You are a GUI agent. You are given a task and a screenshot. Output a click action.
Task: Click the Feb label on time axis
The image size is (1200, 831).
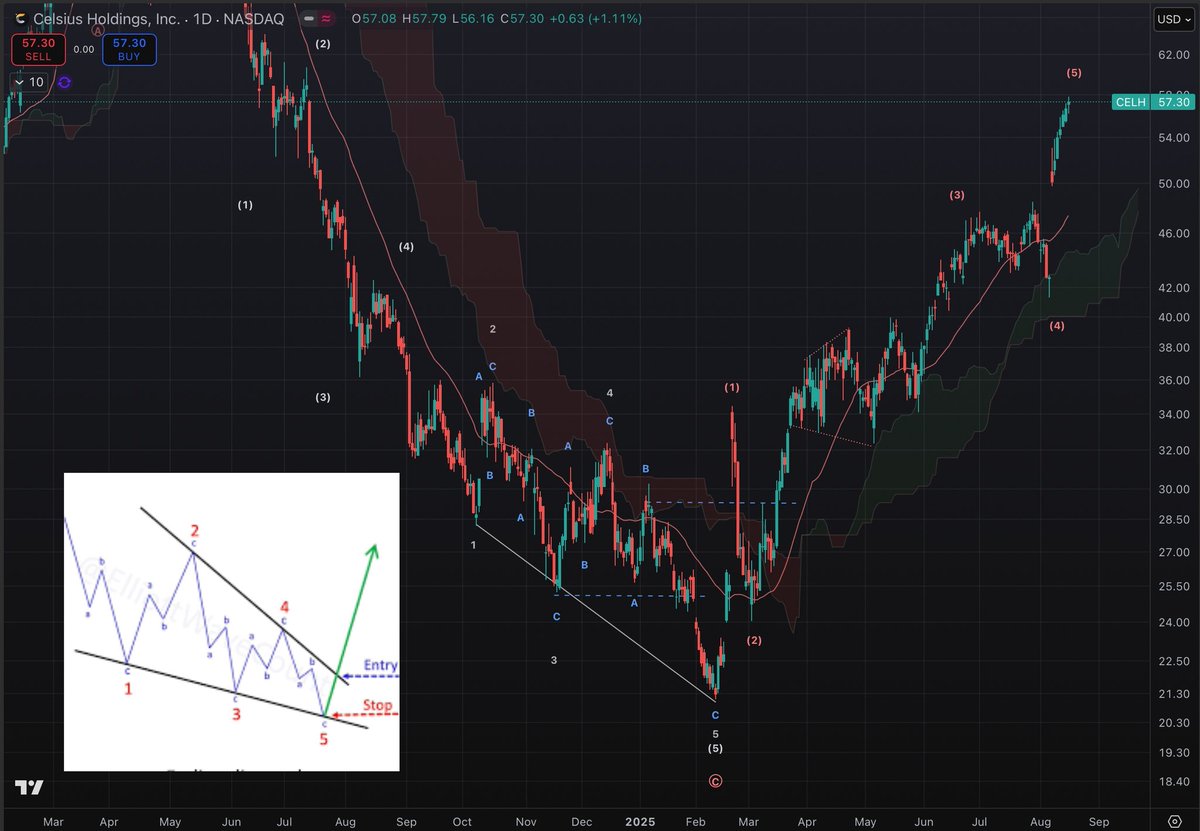coord(698,822)
